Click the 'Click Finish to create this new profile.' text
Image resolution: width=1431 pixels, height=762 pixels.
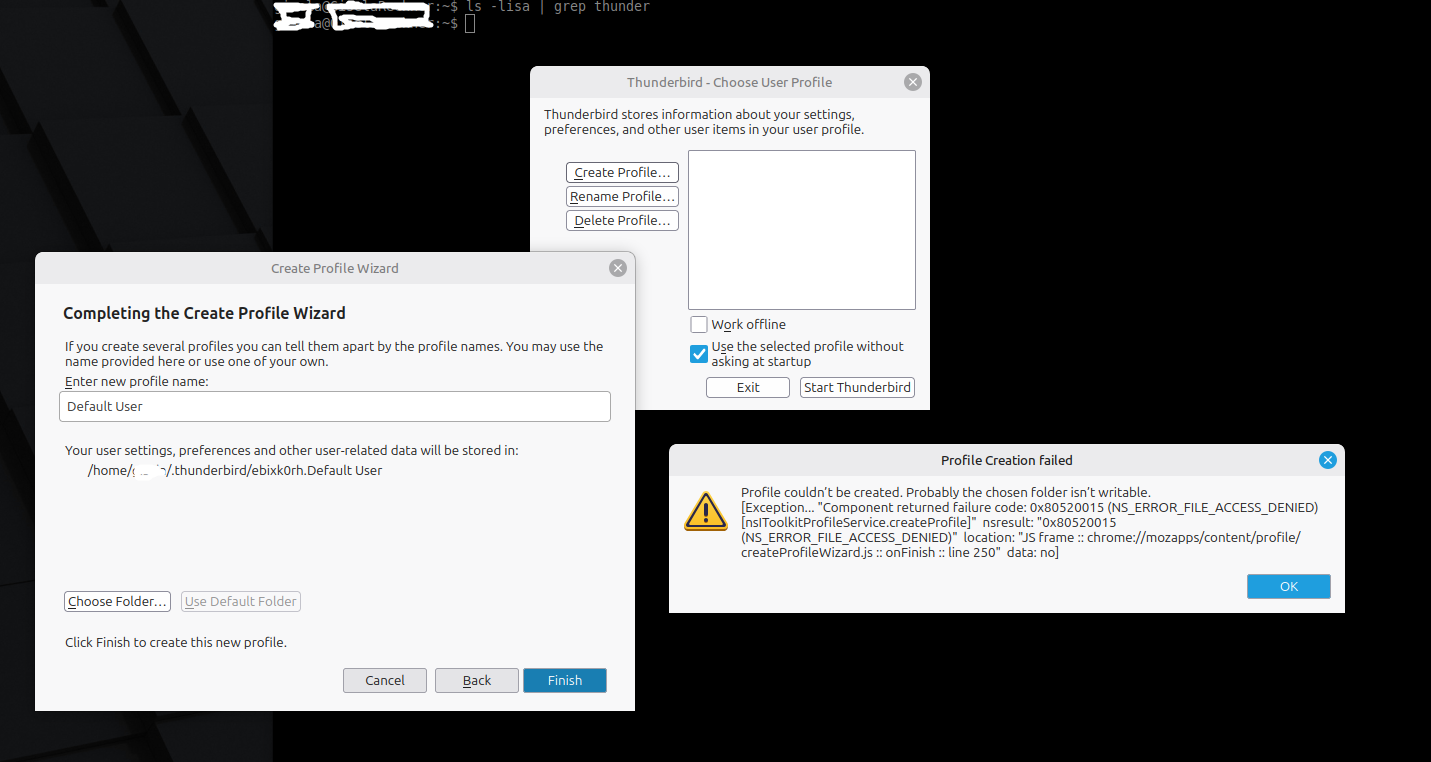click(x=176, y=642)
